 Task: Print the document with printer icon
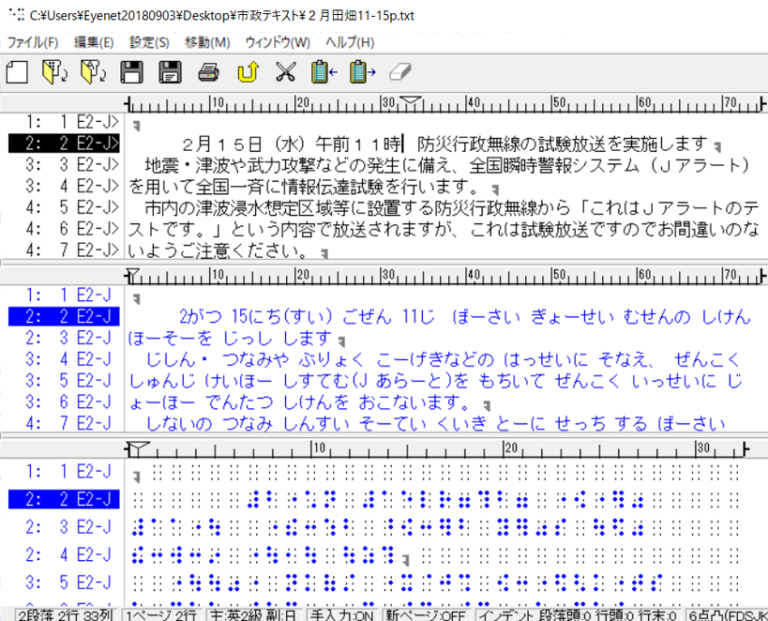pyautogui.click(x=209, y=73)
